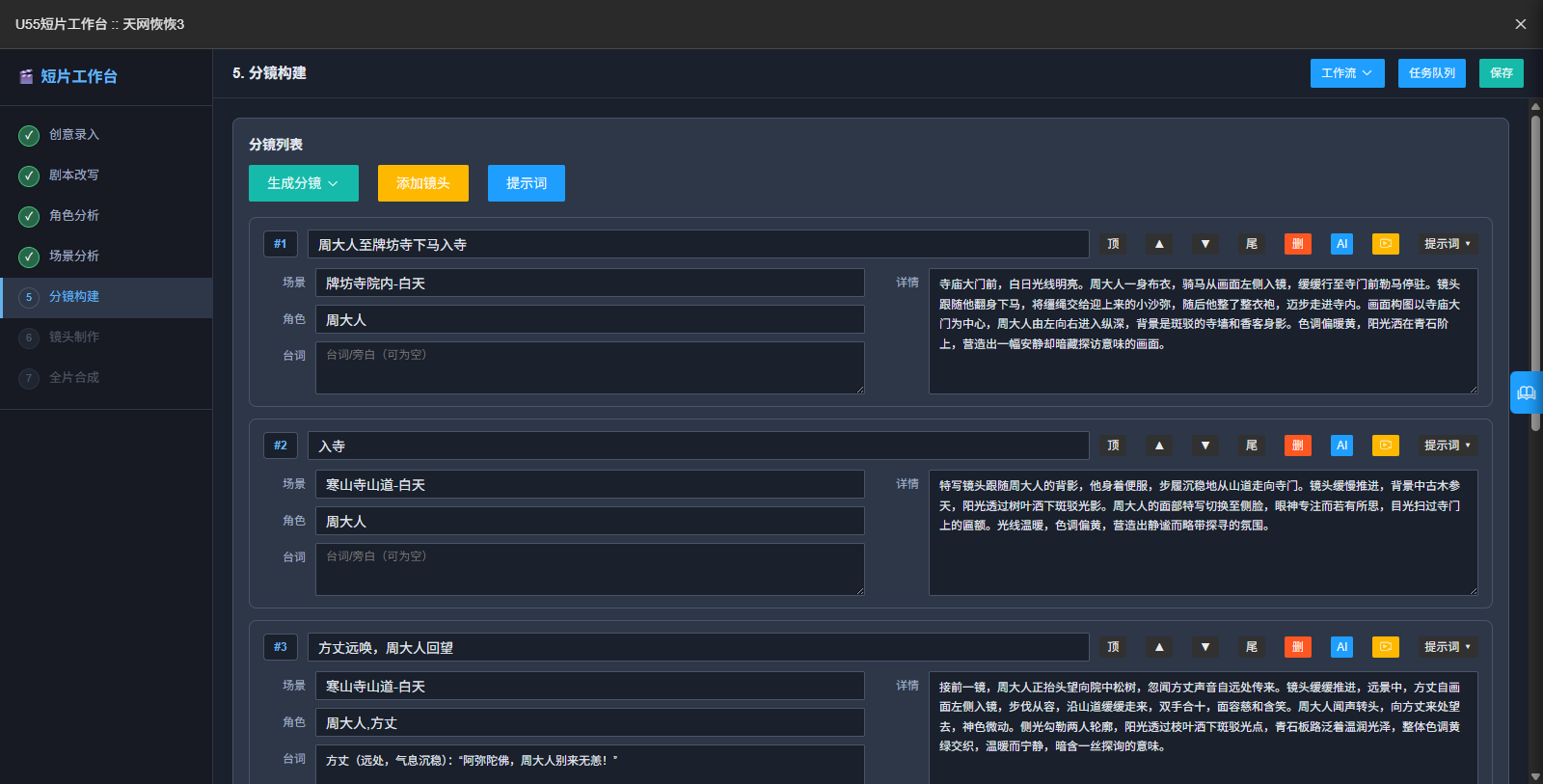Viewport: 1543px width, 784px height.
Task: Move shot #3 down with the triangle
Action: (1205, 647)
